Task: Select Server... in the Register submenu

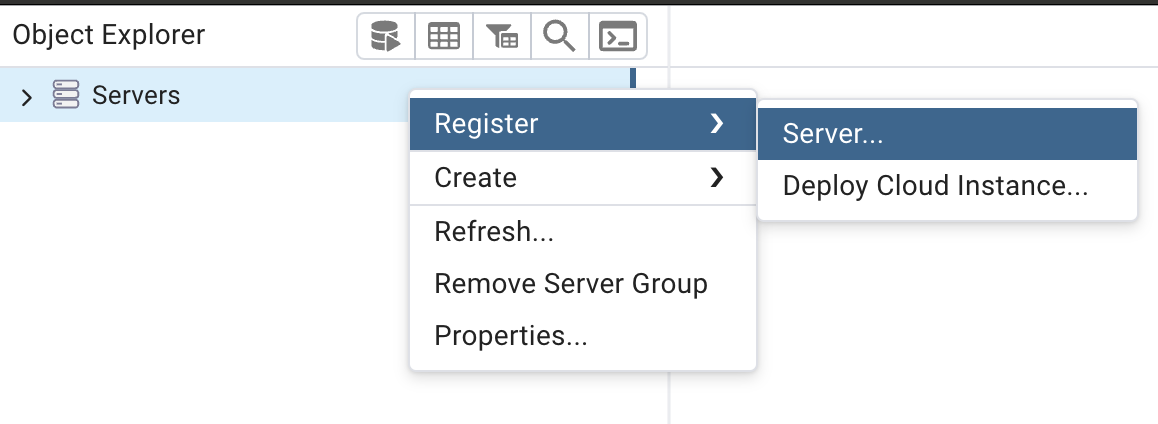Action: point(833,134)
